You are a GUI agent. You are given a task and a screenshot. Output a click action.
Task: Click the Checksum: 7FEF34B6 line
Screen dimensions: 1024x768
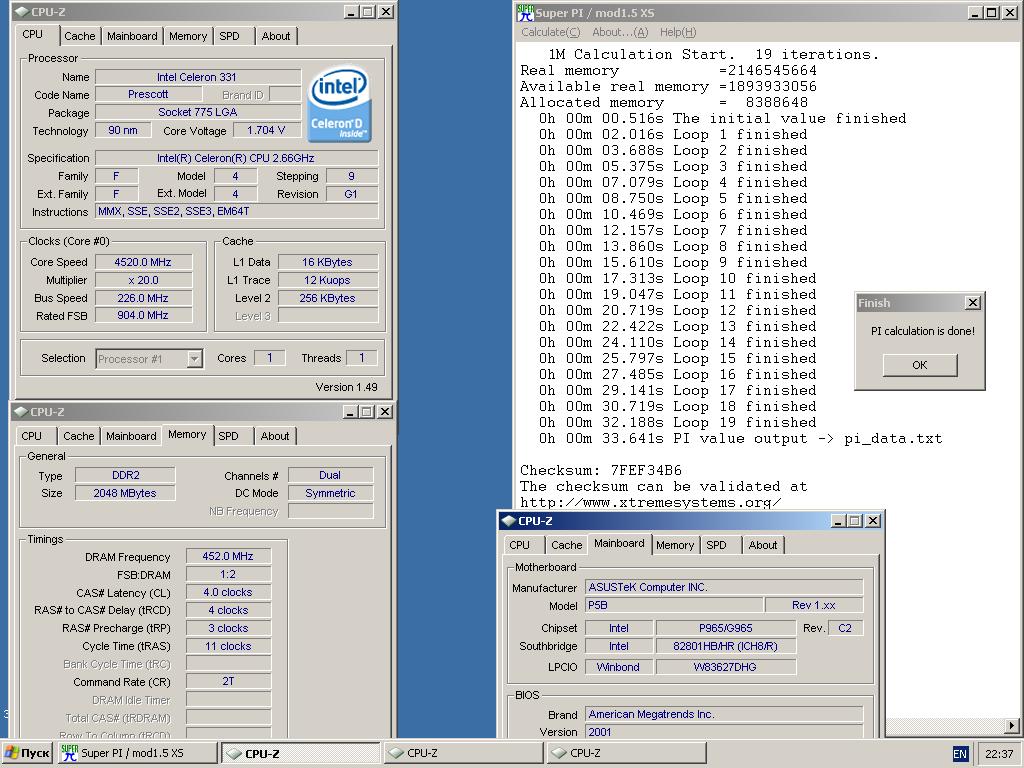(601, 470)
